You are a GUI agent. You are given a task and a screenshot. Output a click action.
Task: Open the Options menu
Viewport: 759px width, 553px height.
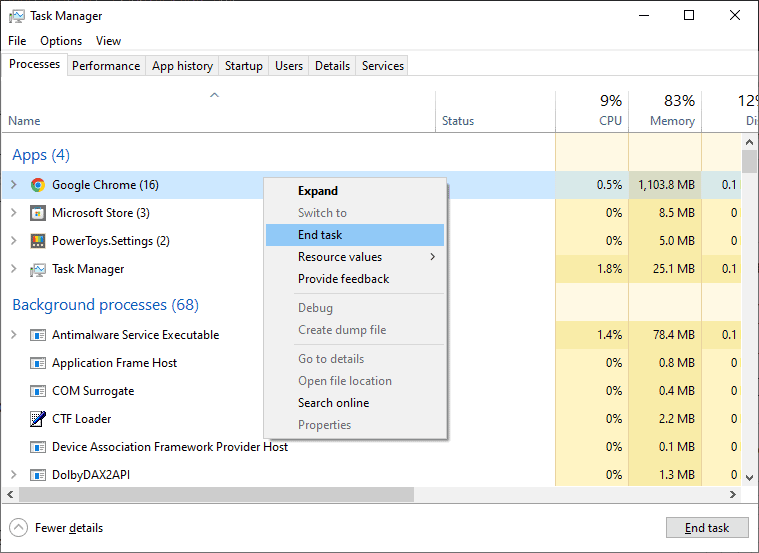click(61, 41)
